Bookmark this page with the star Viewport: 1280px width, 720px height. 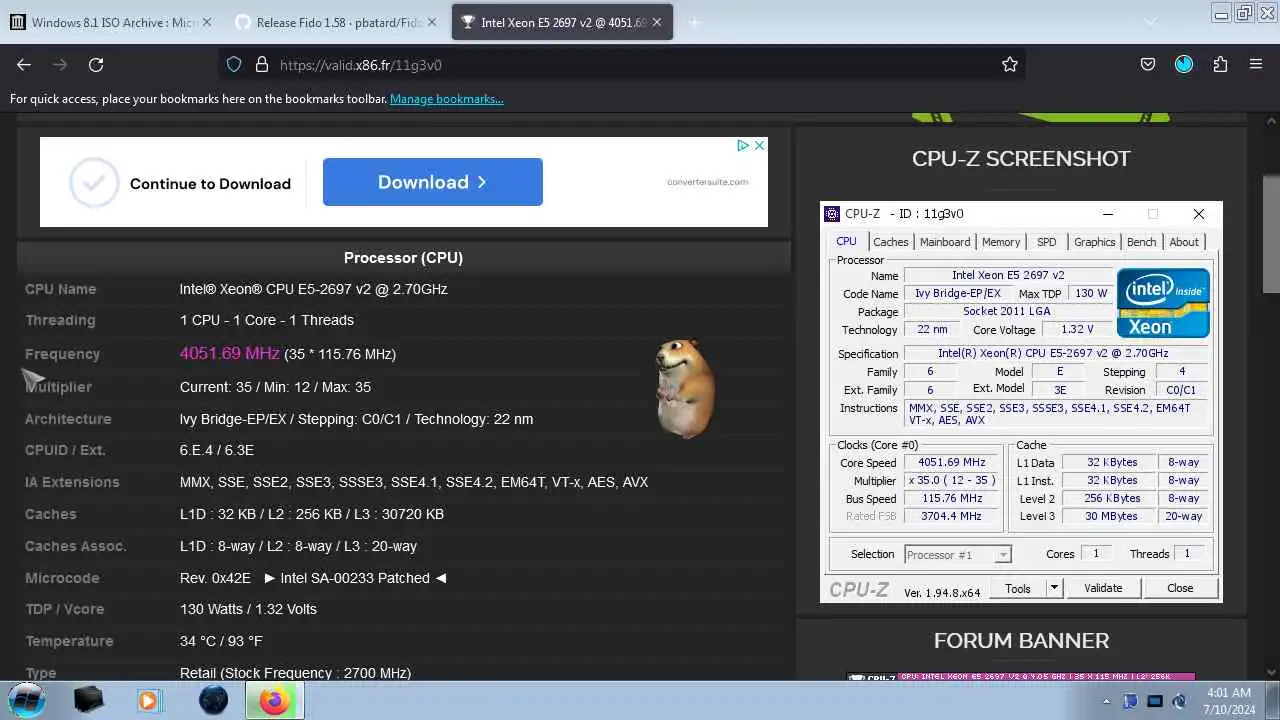[x=1010, y=64]
